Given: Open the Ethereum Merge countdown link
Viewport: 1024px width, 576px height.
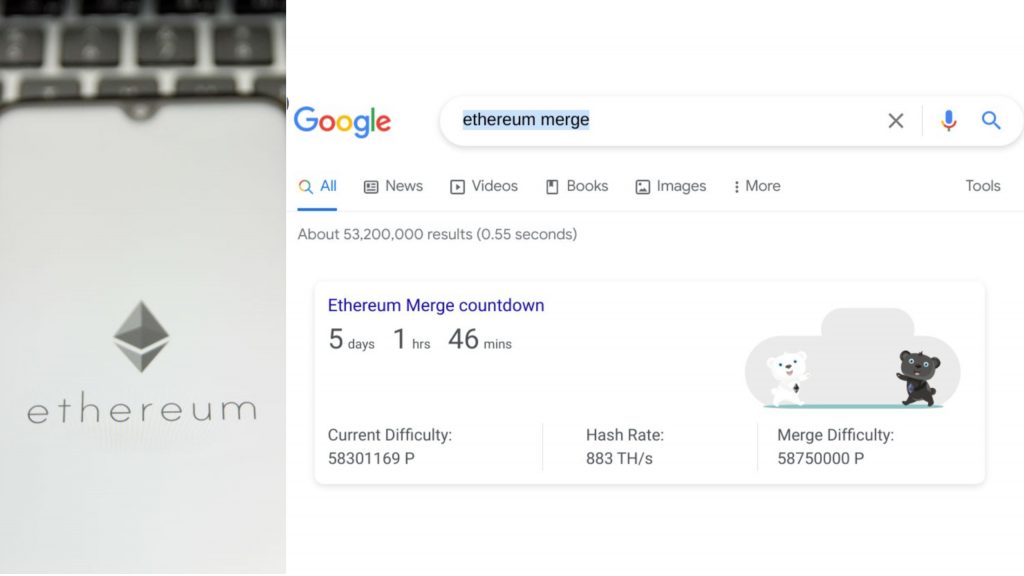Looking at the screenshot, I should 436,306.
